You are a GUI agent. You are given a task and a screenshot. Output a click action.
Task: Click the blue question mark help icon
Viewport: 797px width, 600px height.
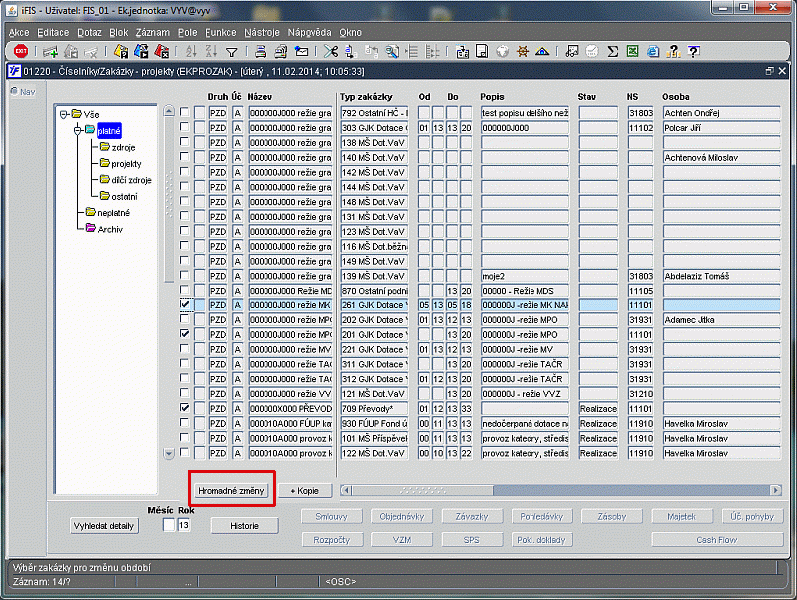click(x=693, y=51)
